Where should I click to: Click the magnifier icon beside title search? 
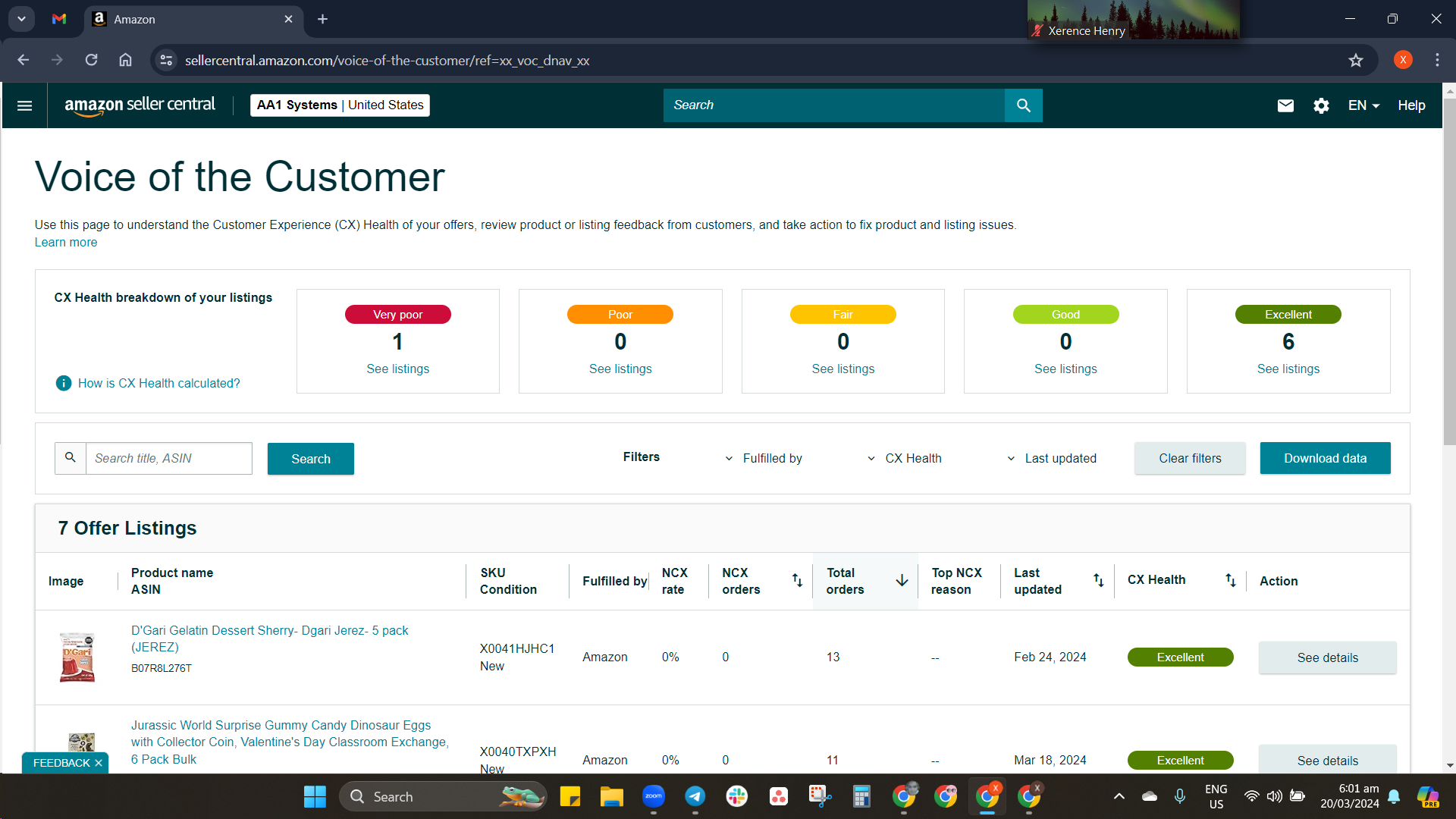point(71,458)
